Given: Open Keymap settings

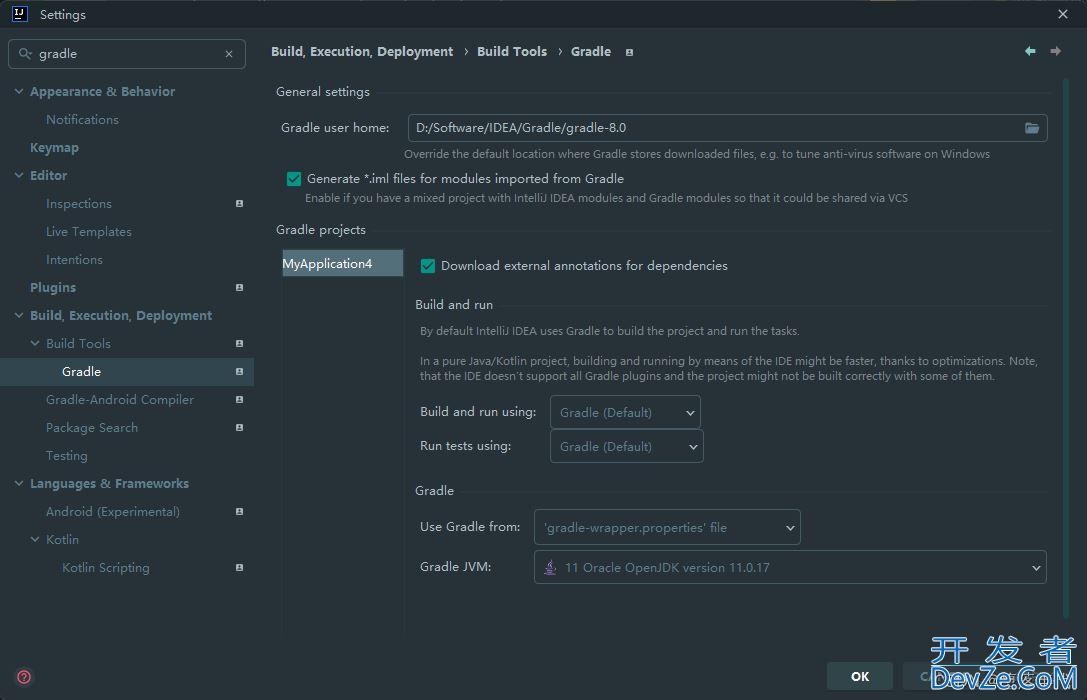Looking at the screenshot, I should point(54,148).
